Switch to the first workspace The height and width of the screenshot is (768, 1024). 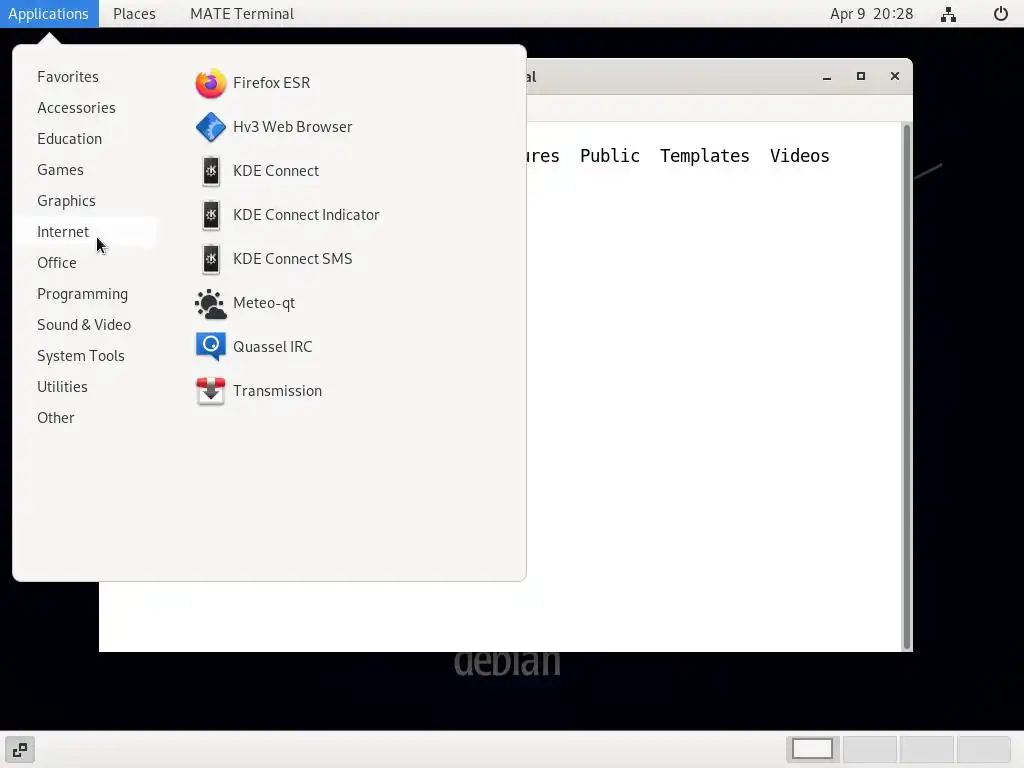pos(812,749)
